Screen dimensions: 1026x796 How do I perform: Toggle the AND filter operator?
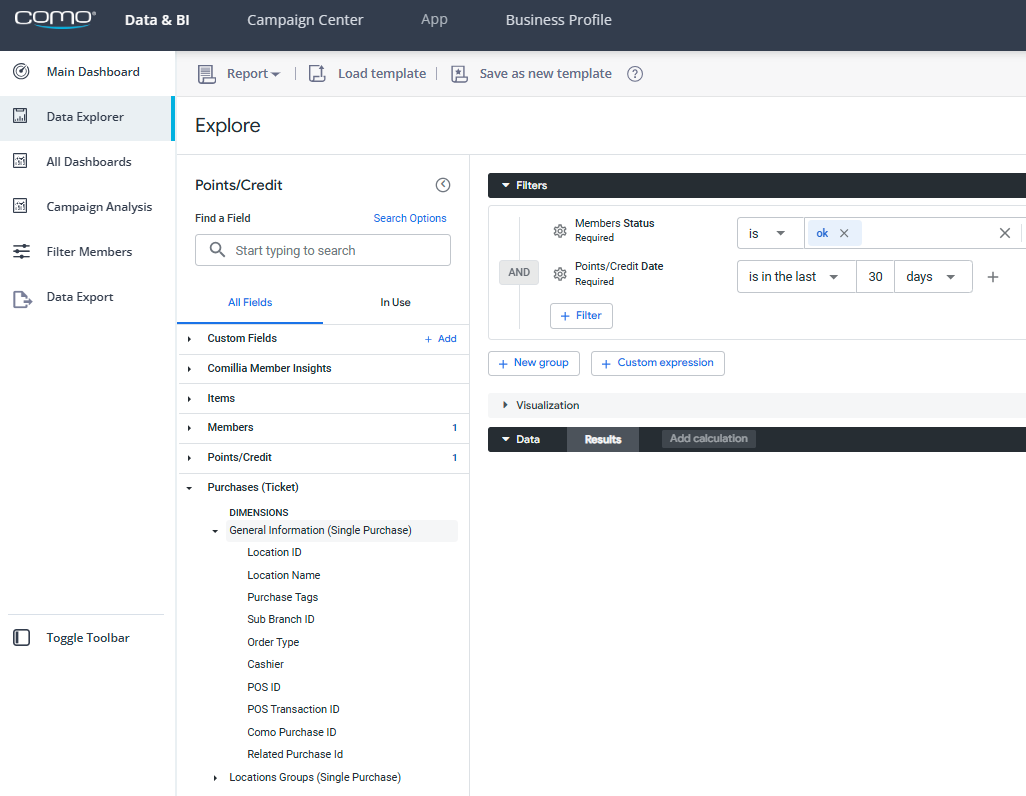coord(519,272)
